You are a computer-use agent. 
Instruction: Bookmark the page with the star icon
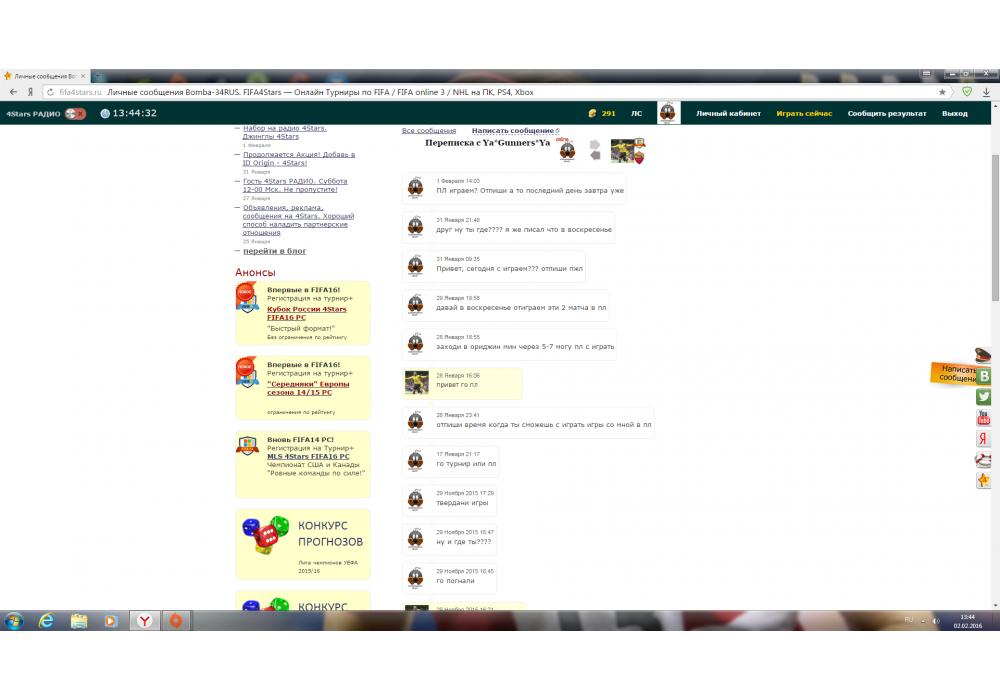coord(942,92)
